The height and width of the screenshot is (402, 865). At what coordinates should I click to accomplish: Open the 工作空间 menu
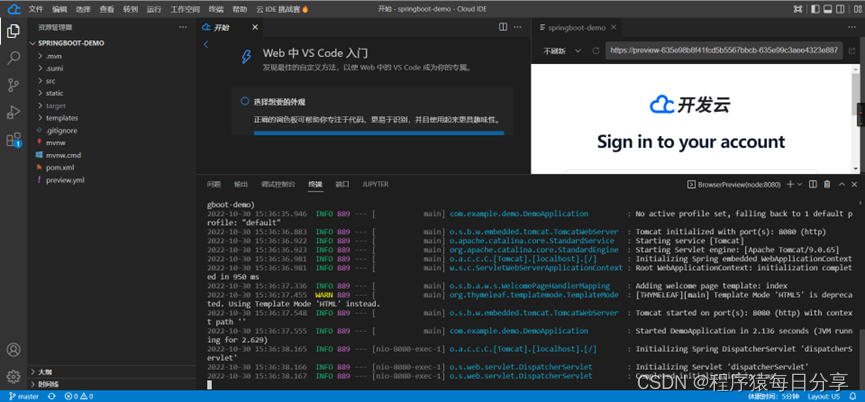pos(185,9)
